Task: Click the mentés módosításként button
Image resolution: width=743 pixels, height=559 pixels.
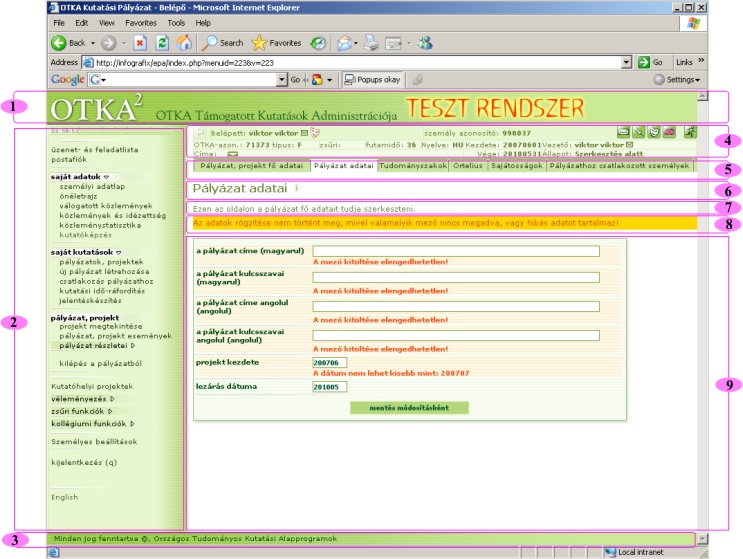Action: tap(409, 407)
